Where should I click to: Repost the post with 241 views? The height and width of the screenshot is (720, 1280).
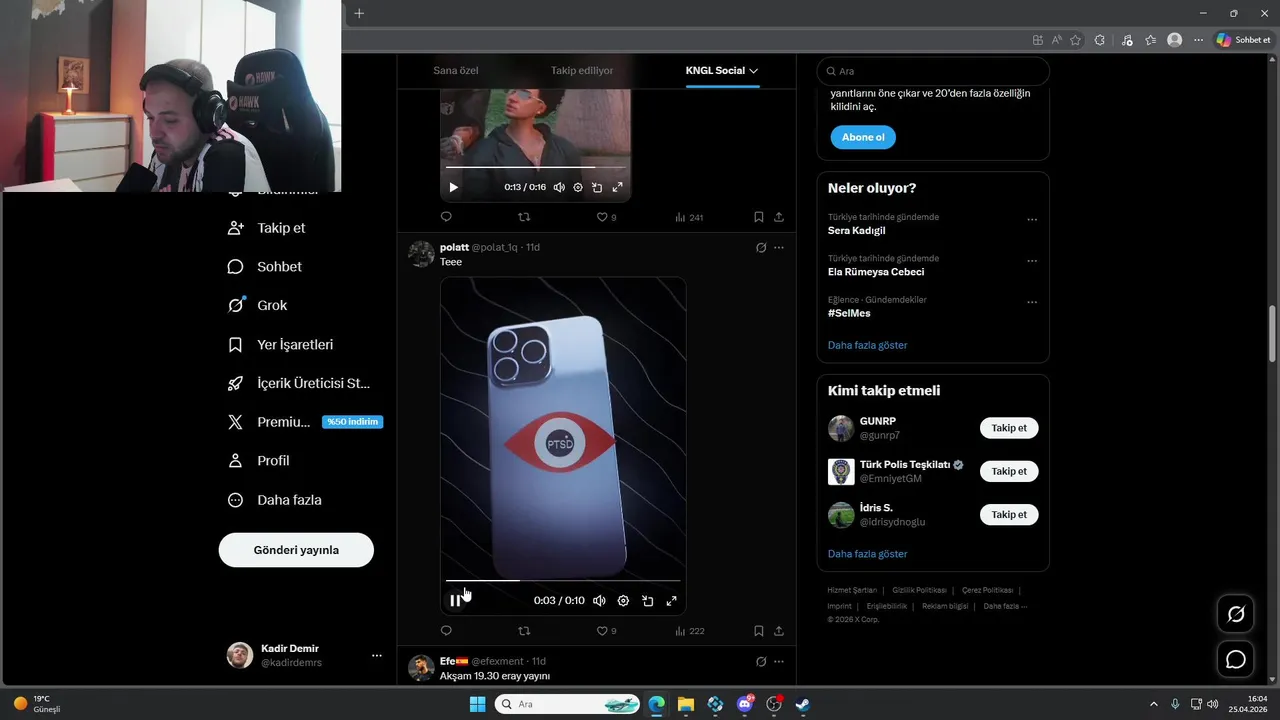[524, 217]
